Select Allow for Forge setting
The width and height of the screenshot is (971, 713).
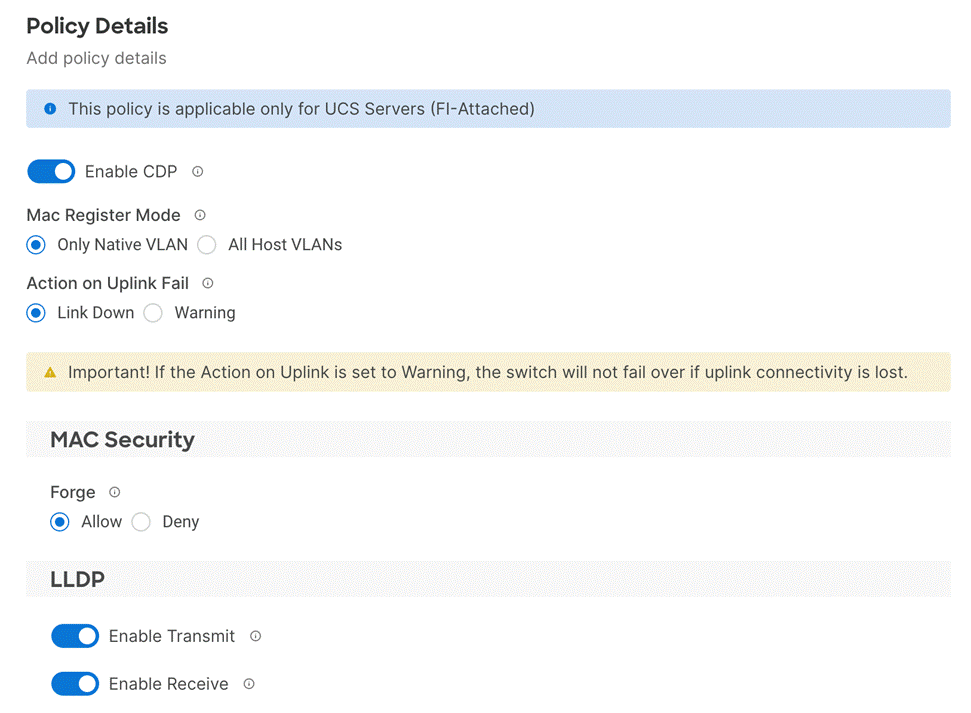[x=60, y=522]
